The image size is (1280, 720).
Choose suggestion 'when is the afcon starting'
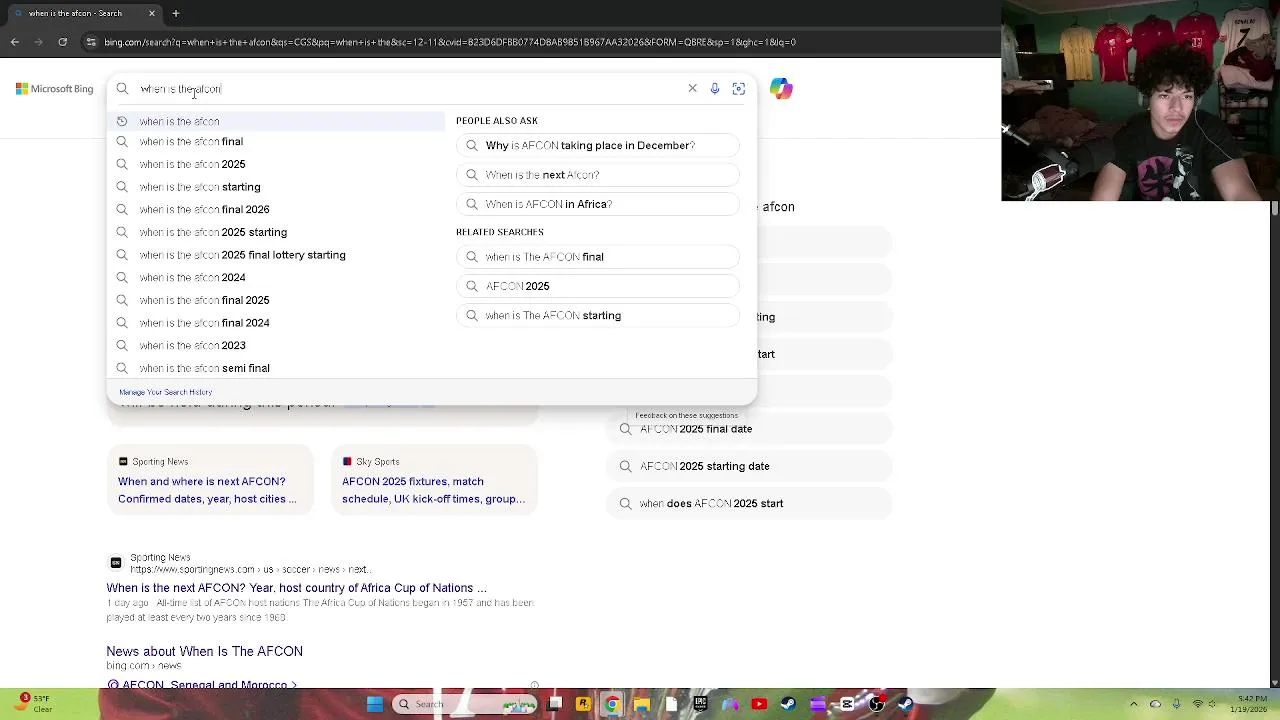pos(276,187)
